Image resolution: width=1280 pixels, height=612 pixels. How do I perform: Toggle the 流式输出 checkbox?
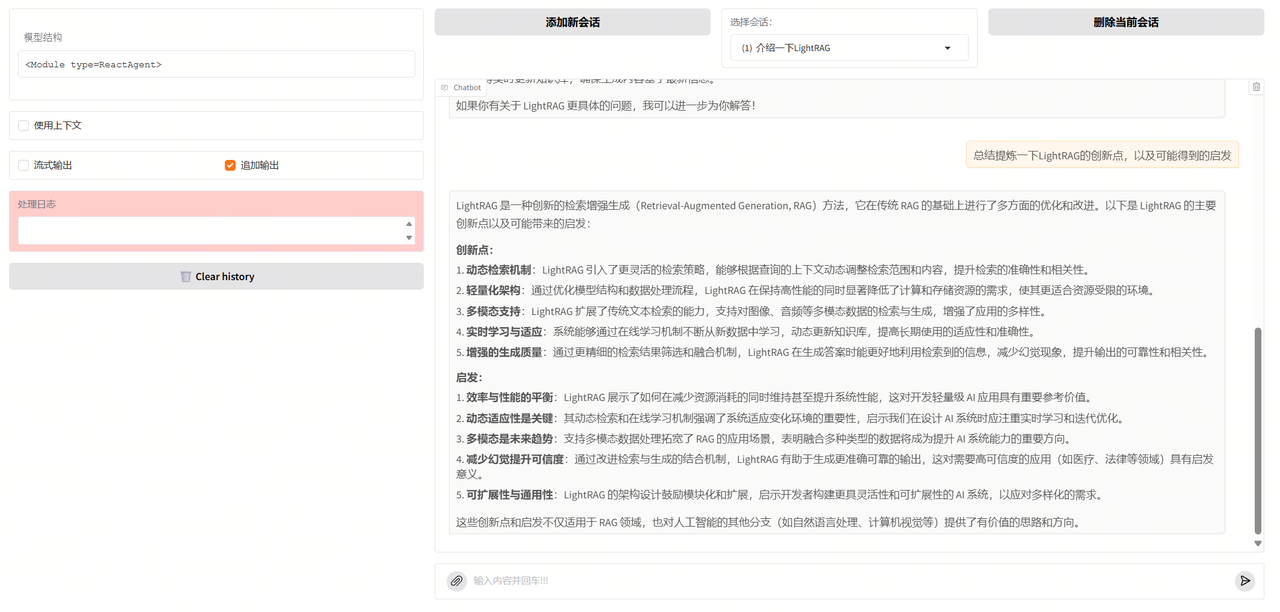(24, 165)
